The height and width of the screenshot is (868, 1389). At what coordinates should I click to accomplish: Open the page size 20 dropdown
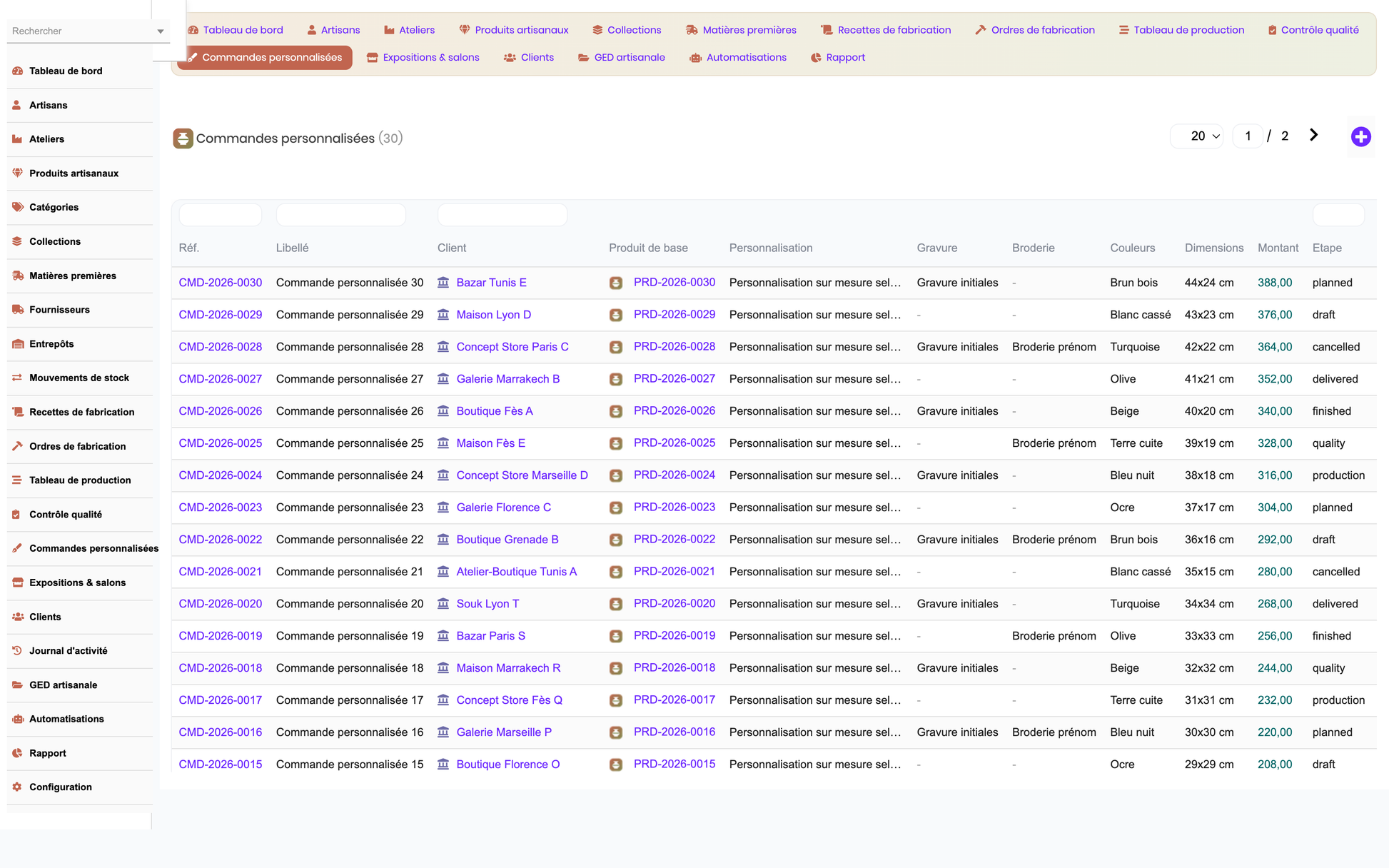[1197, 136]
